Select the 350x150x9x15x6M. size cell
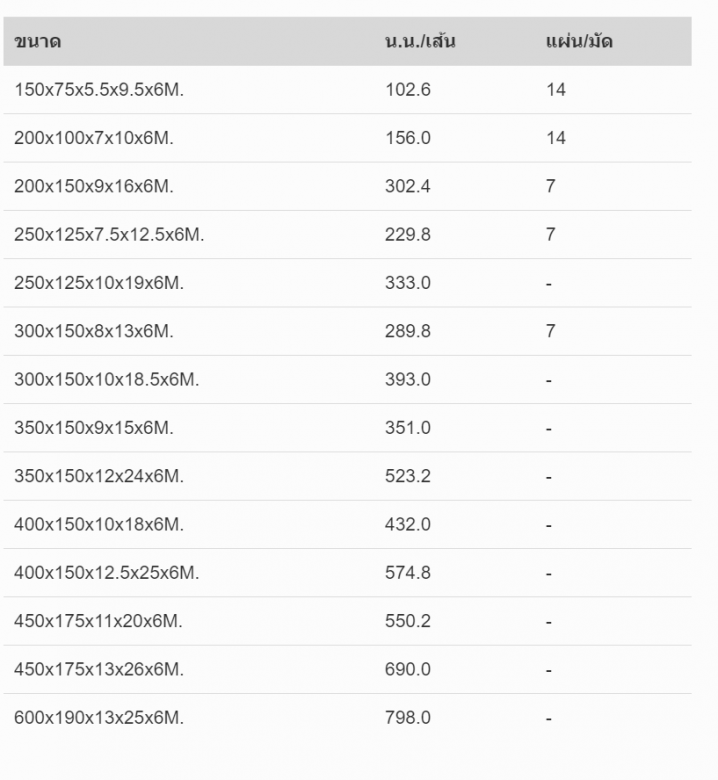 [x=94, y=427]
